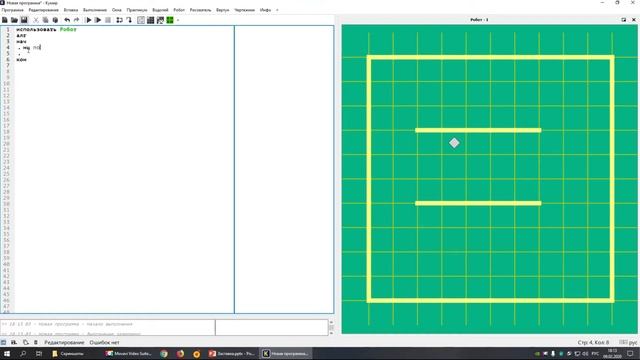Stop program execution
This screenshot has width=640, height=360.
[x=108, y=20]
